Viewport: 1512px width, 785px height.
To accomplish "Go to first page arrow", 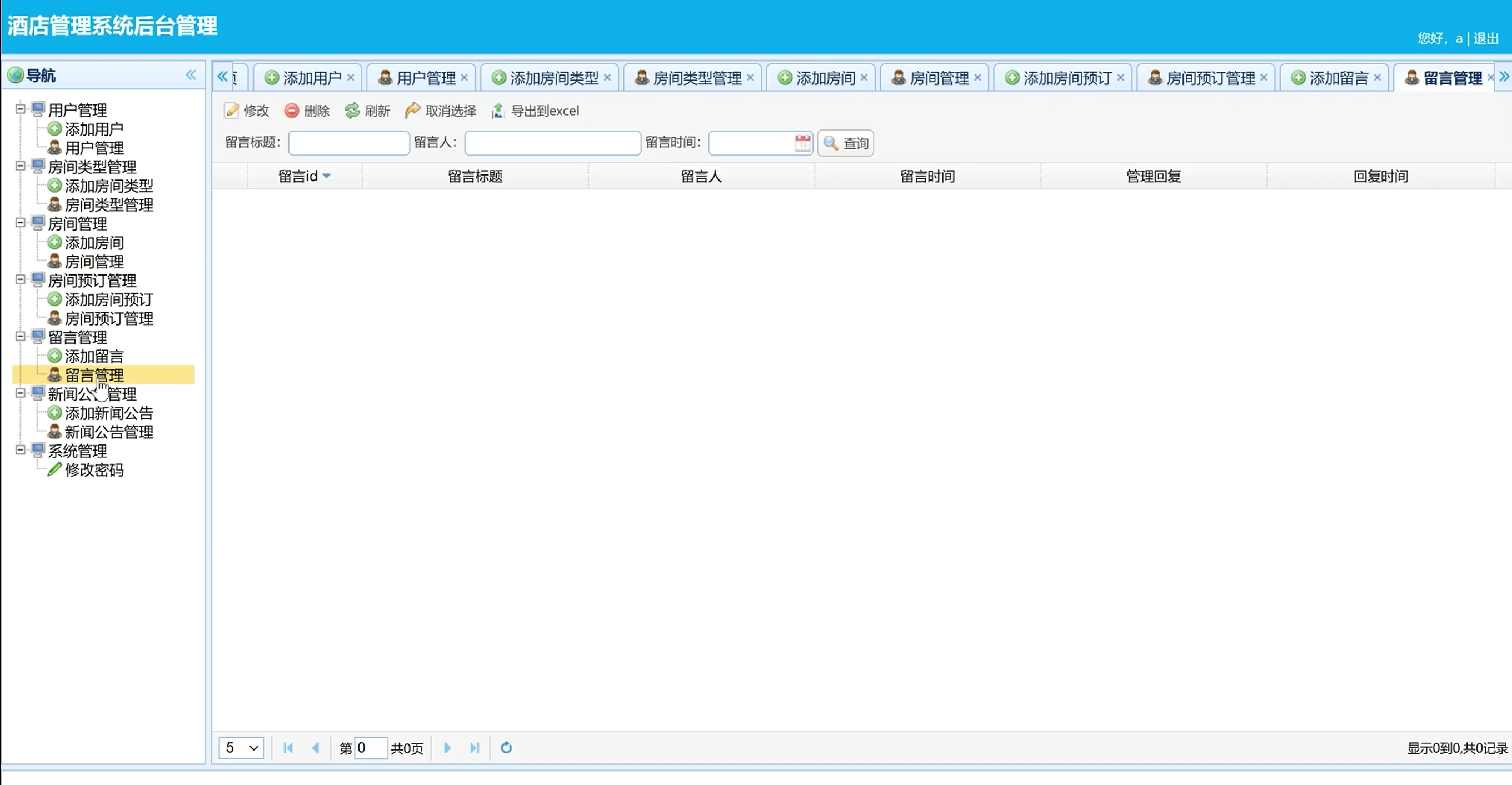I will 288,747.
